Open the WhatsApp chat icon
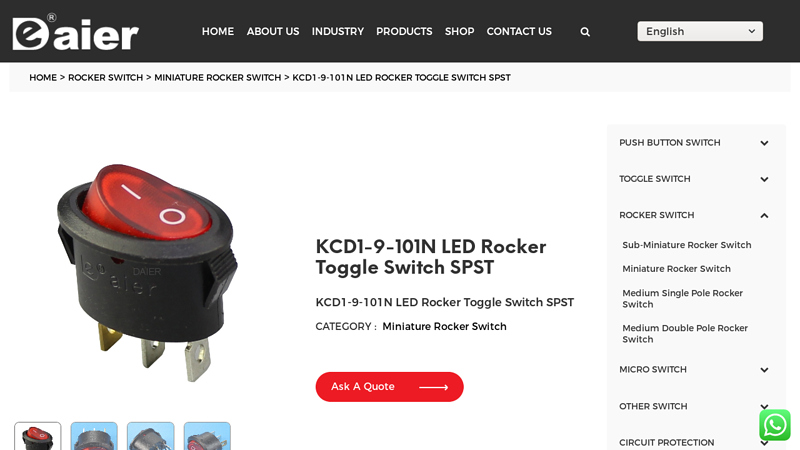 [x=774, y=424]
